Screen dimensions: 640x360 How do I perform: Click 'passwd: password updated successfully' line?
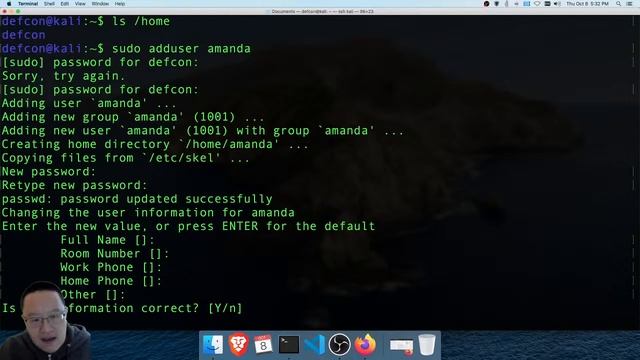(x=137, y=199)
